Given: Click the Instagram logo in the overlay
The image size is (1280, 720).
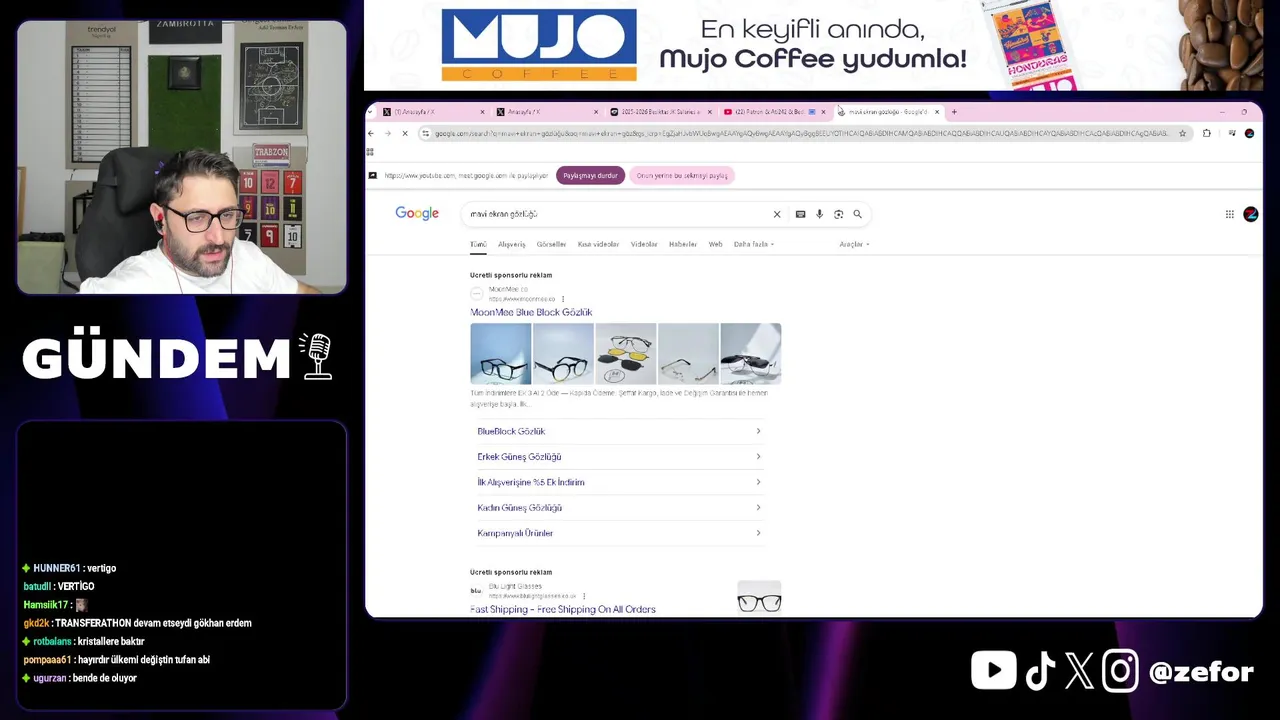Looking at the screenshot, I should [x=1120, y=672].
